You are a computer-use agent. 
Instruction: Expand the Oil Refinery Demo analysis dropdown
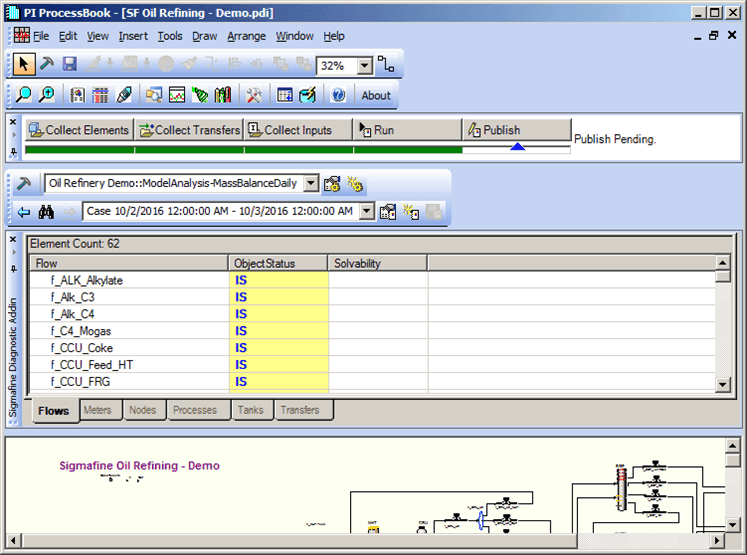(311, 183)
